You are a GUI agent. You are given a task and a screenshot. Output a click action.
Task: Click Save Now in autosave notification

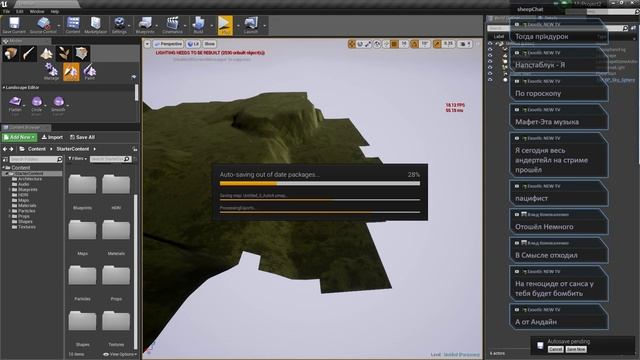576,349
